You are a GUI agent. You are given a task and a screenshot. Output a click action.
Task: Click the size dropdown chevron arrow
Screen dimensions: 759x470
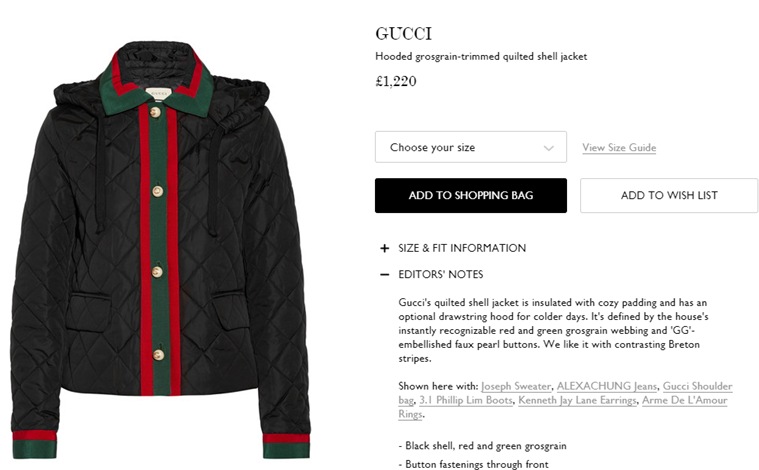tap(548, 148)
